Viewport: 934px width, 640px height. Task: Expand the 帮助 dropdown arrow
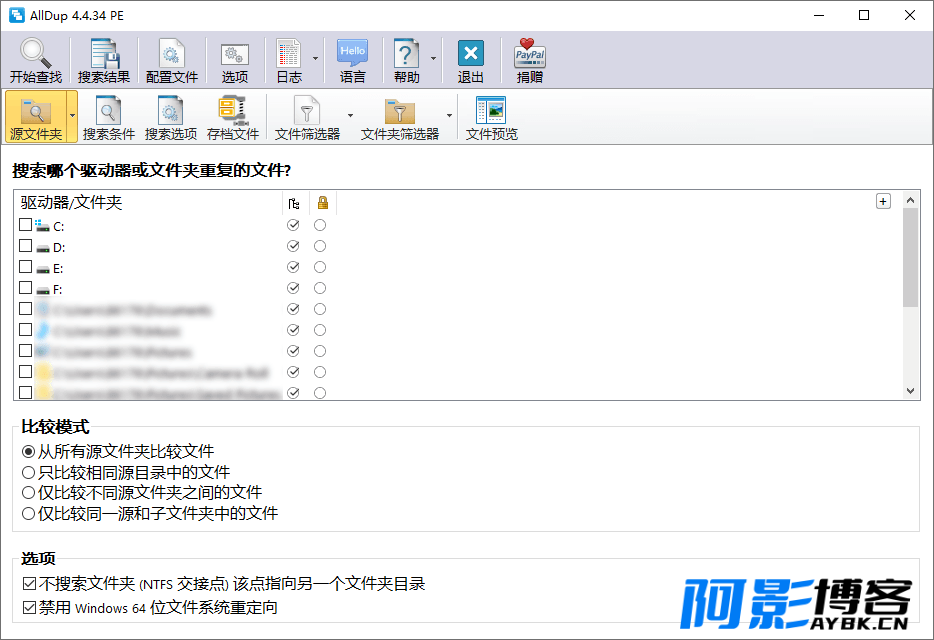(433, 59)
